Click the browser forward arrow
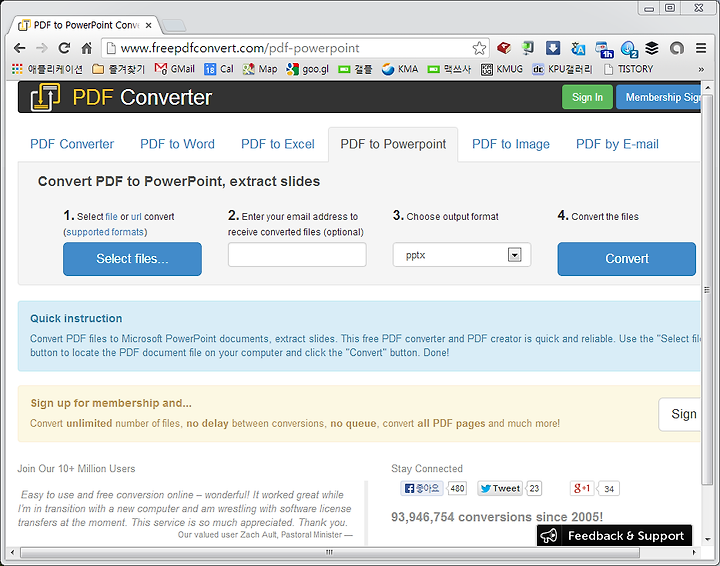 [x=42, y=48]
